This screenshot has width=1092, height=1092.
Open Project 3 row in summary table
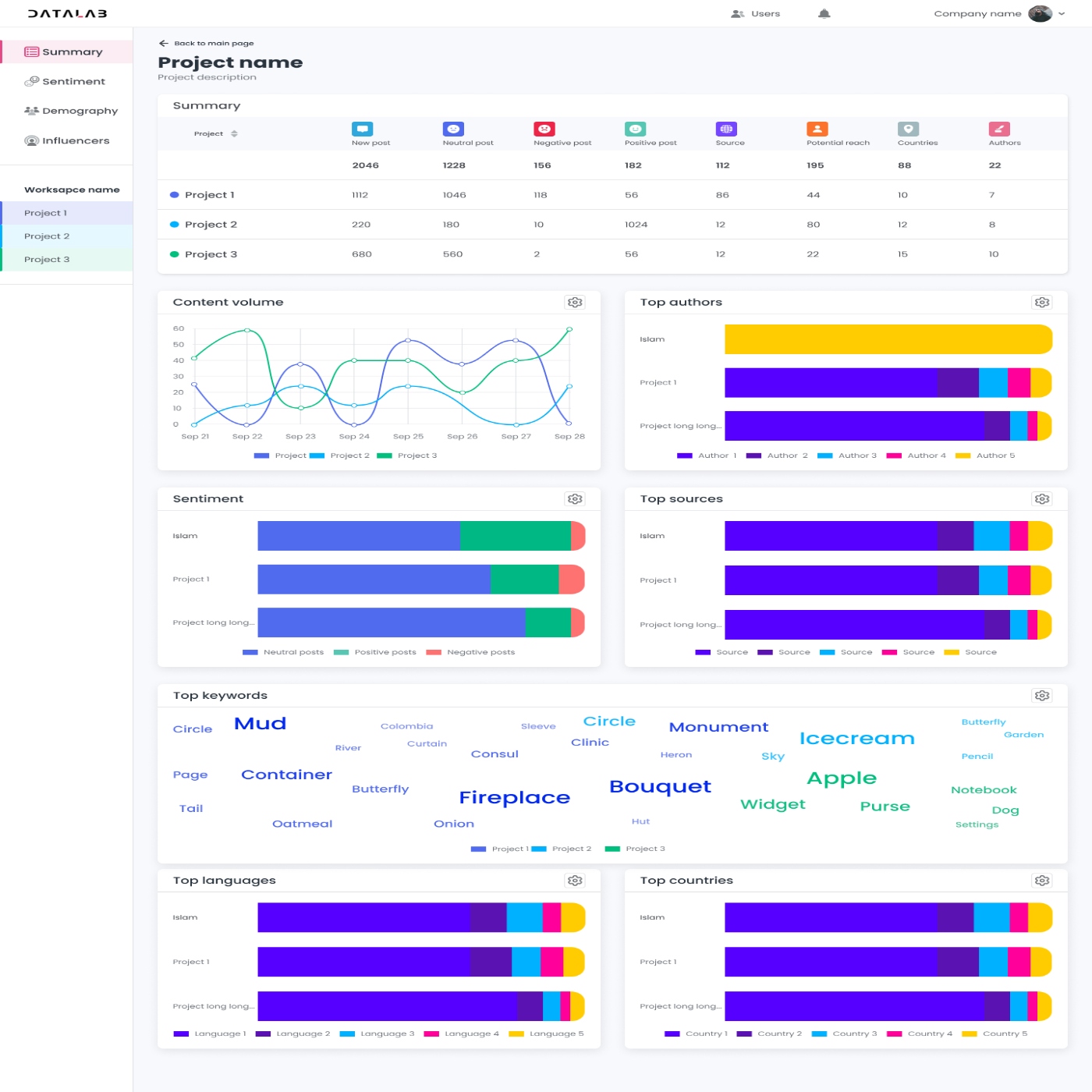pyautogui.click(x=612, y=254)
